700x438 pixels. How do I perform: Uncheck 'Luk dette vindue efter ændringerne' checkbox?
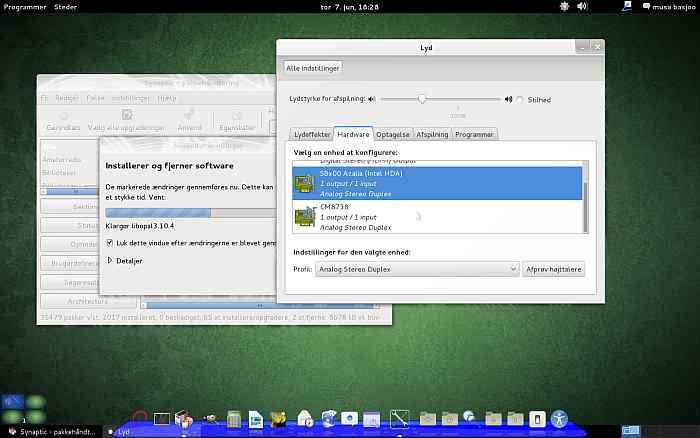click(x=109, y=243)
